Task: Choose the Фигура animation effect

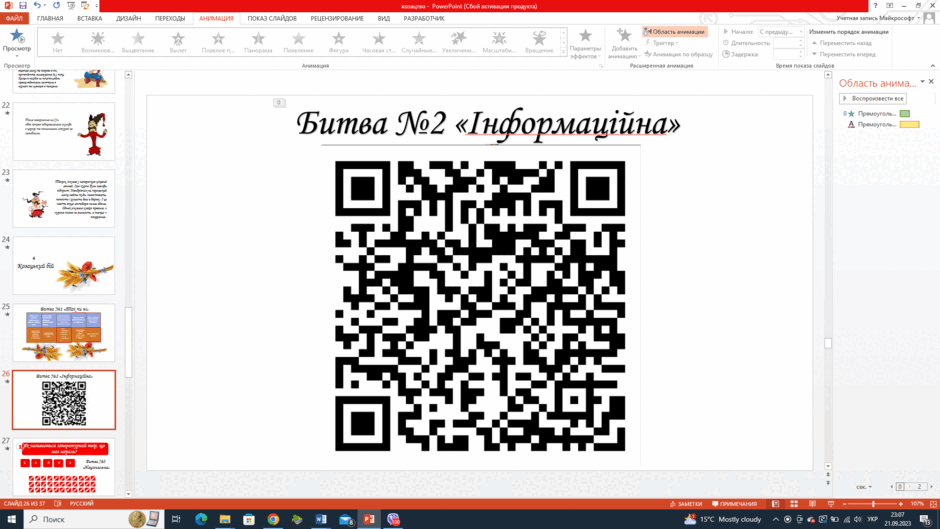Action: click(x=339, y=43)
